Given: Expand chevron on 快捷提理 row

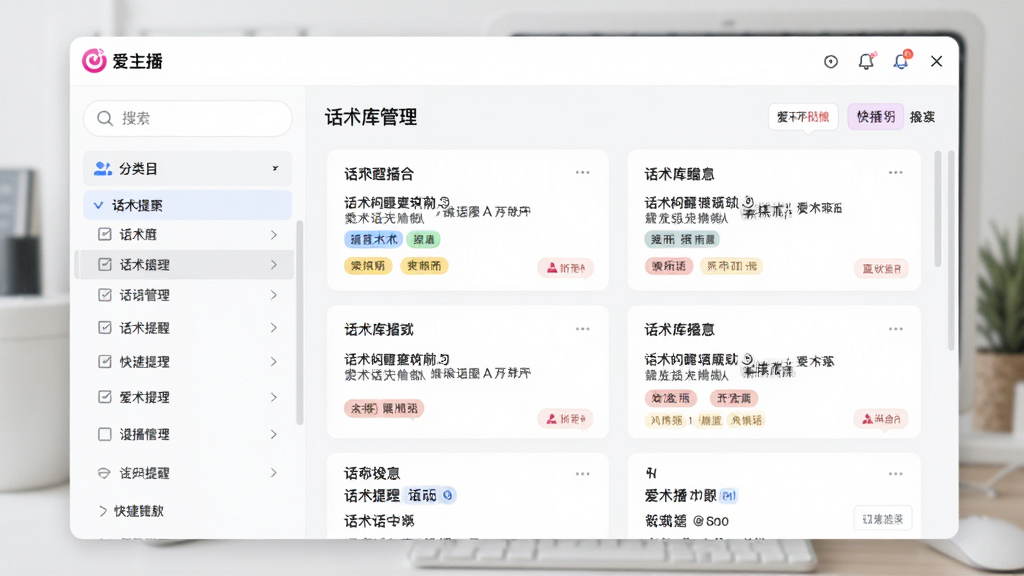Looking at the screenshot, I should (x=274, y=361).
